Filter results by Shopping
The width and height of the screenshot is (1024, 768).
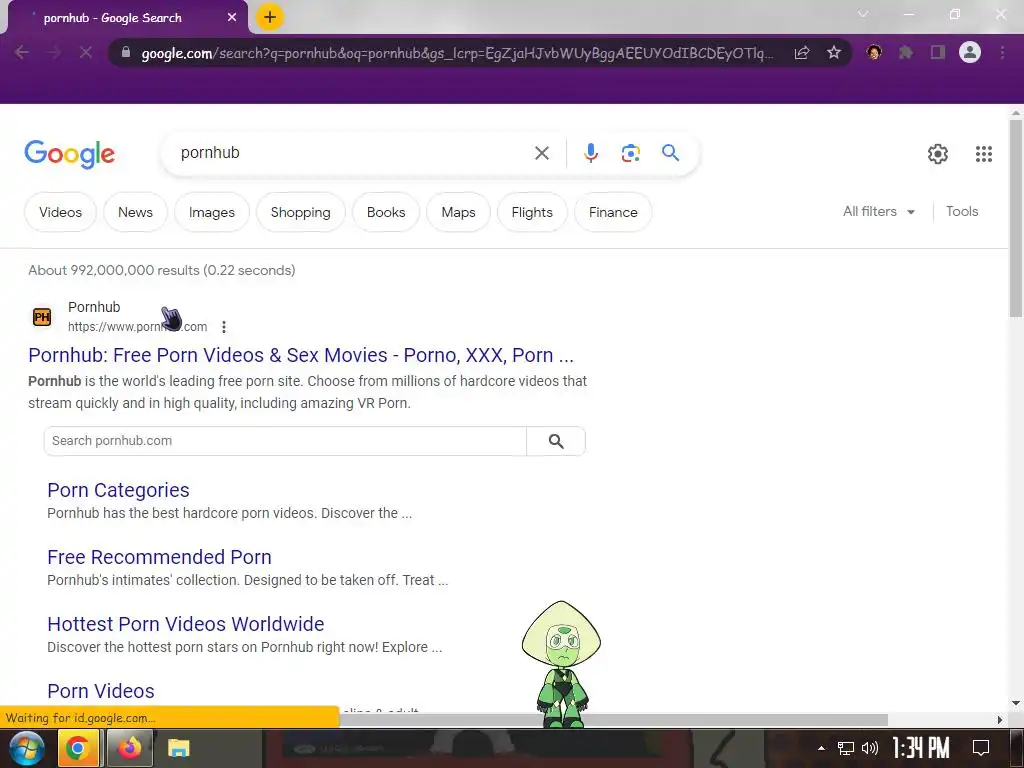(300, 212)
